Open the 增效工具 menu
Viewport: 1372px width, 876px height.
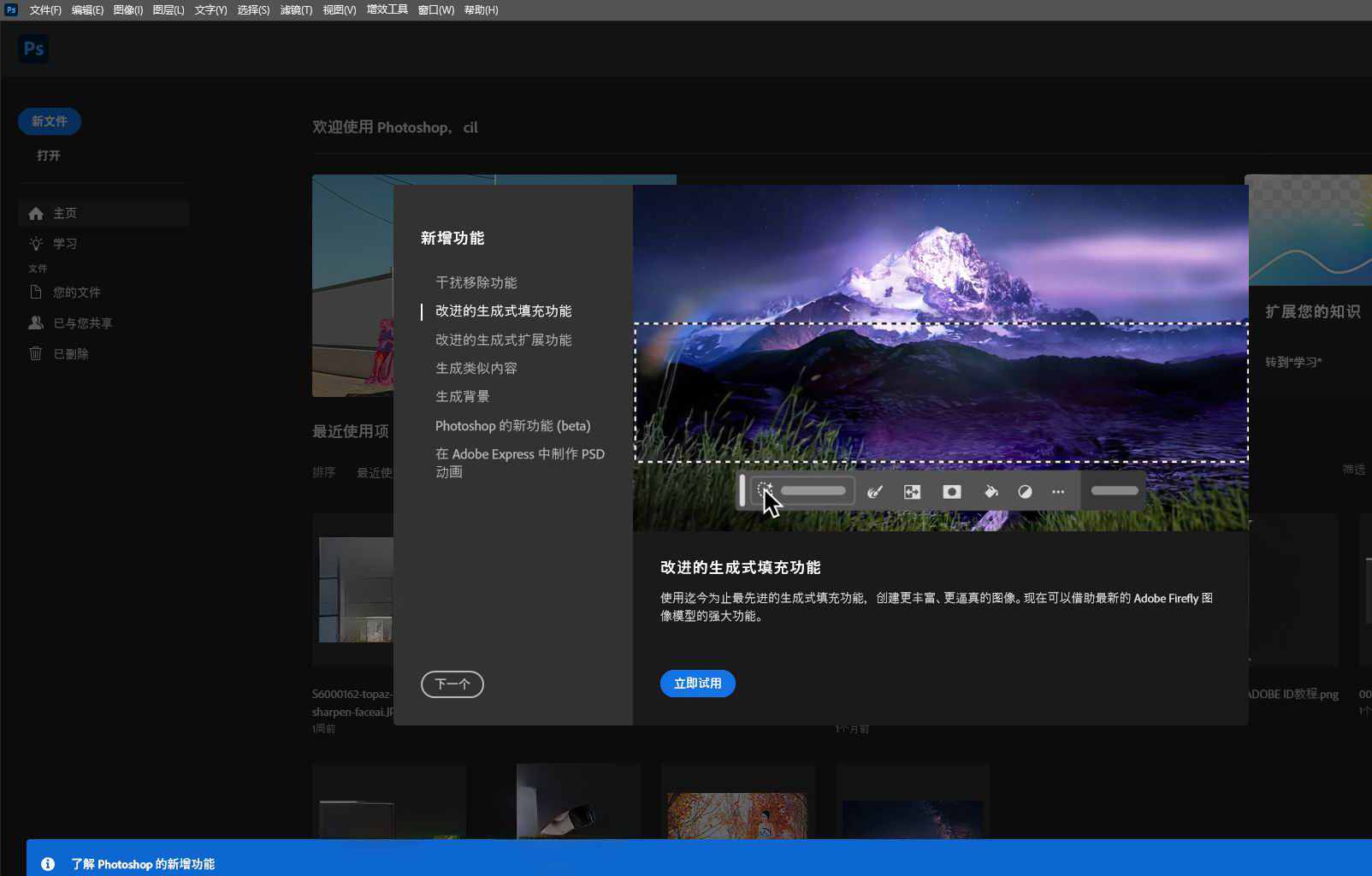387,9
